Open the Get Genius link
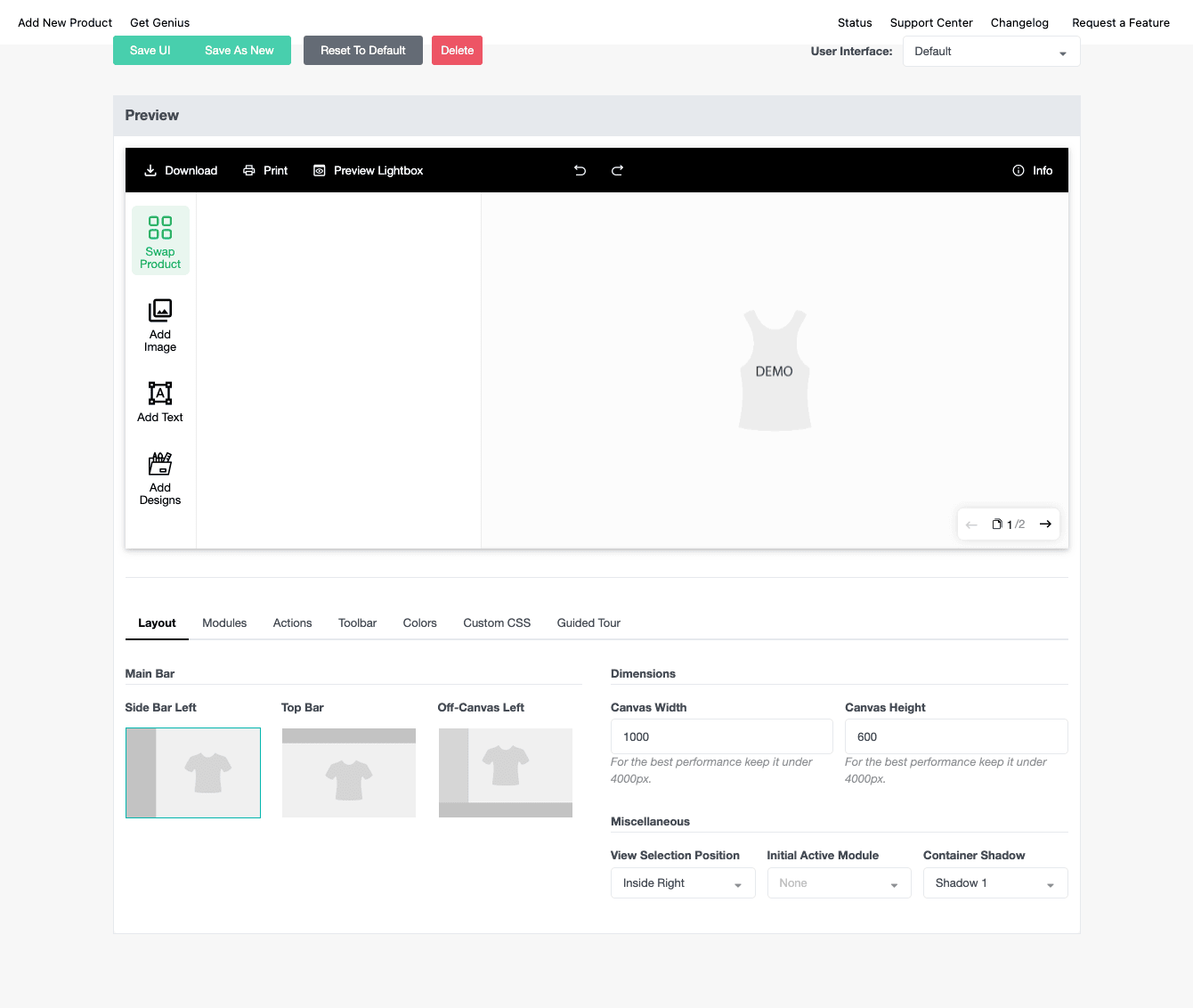1193x1008 pixels. (x=159, y=23)
